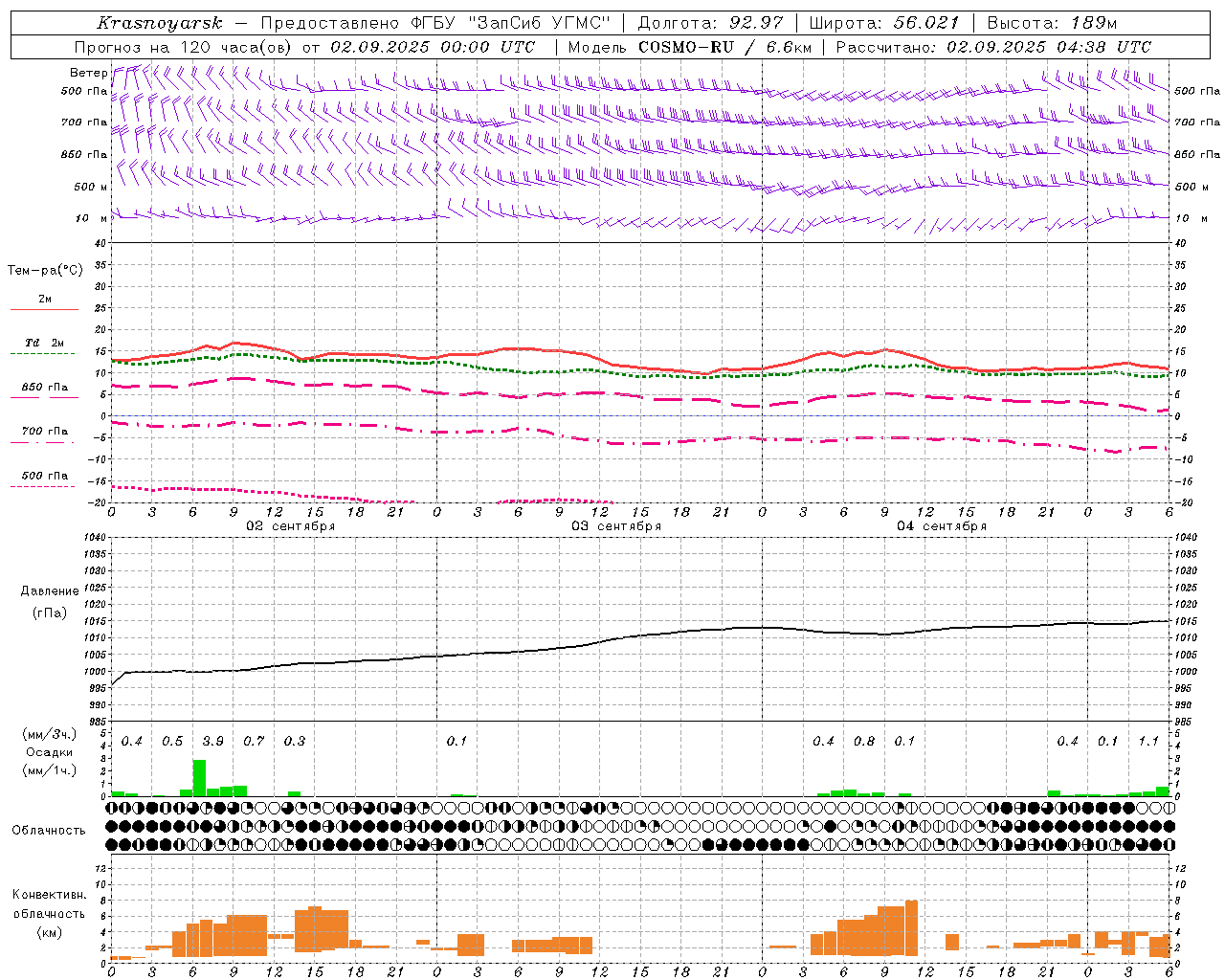1225x980 pixels.
Task: Click the 3.9 precipitation total value
Action: [213, 742]
